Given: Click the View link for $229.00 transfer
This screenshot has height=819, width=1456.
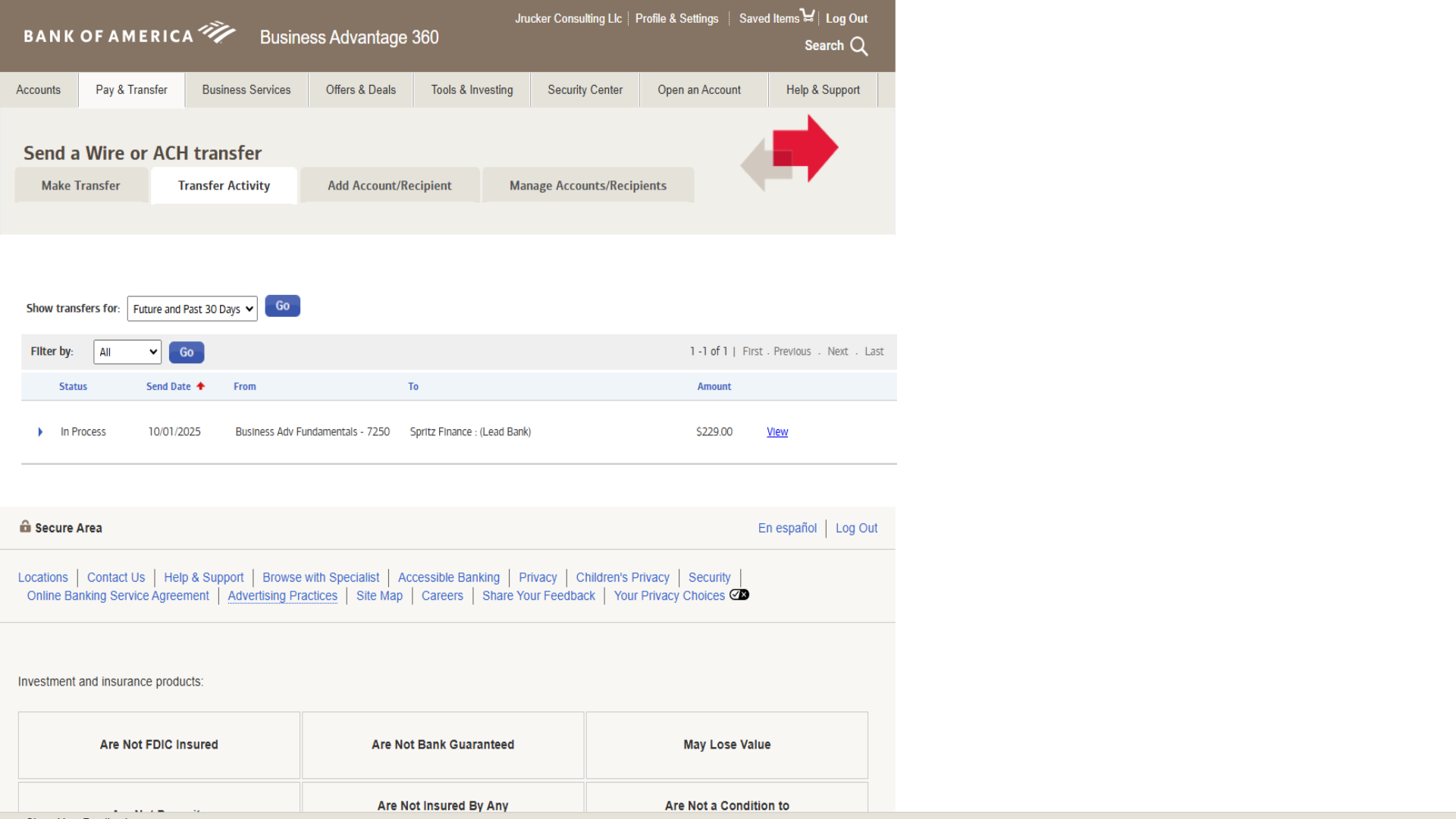Looking at the screenshot, I should [x=777, y=432].
